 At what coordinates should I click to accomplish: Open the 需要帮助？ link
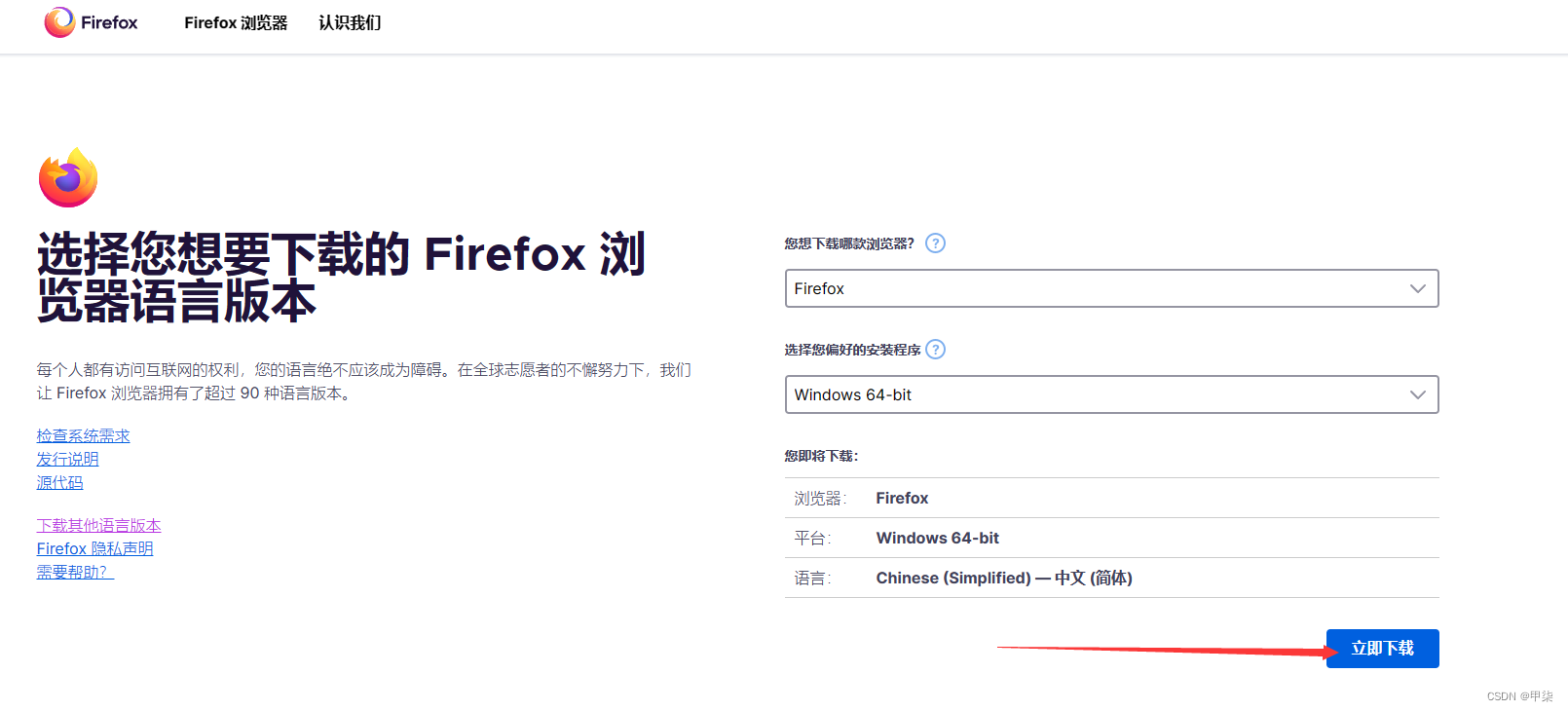tap(75, 572)
